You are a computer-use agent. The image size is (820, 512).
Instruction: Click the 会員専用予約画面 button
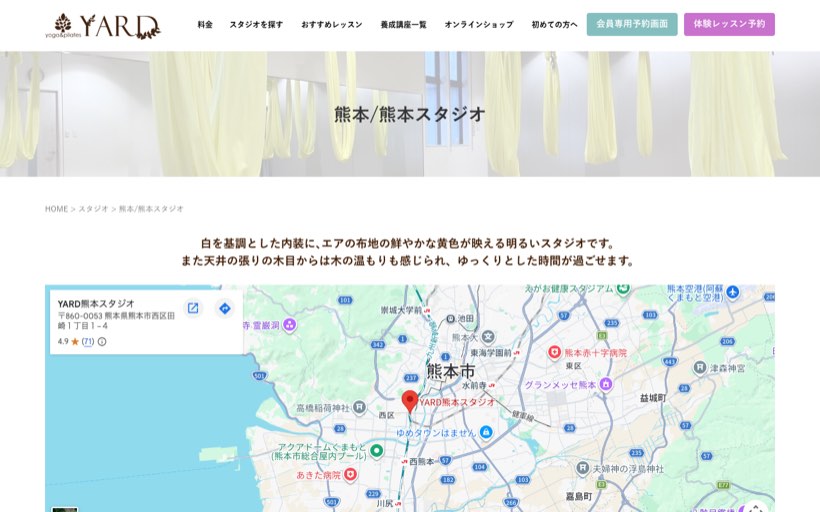point(632,24)
